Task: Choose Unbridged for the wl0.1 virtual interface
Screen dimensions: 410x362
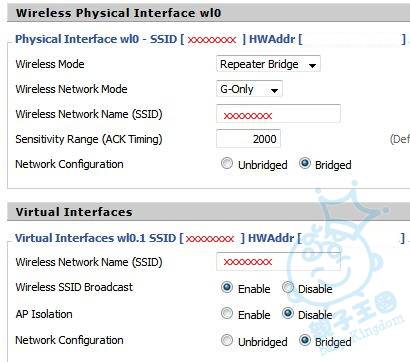Action: pos(227,340)
